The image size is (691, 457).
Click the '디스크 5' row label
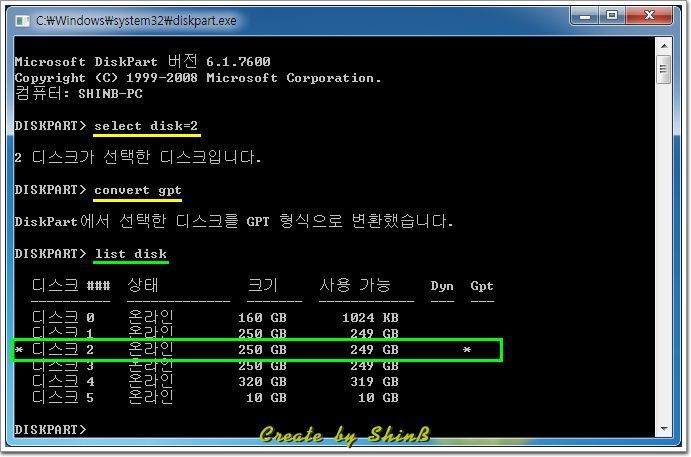point(63,398)
